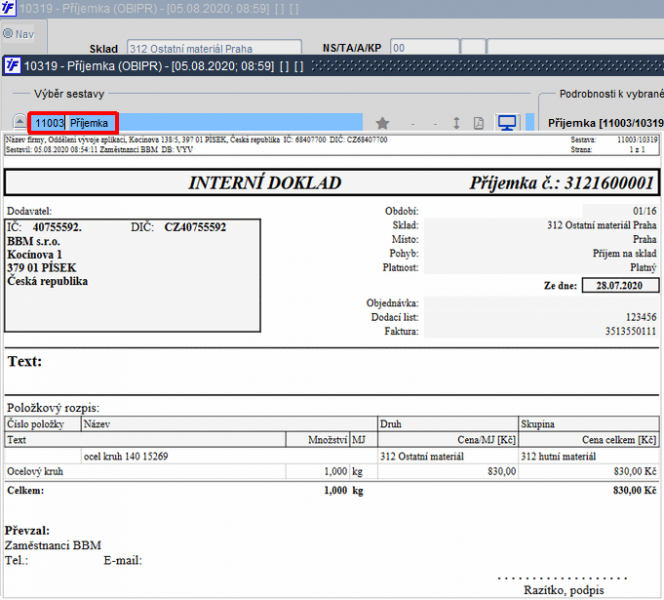Click the DIČ value CZ40755592
This screenshot has width=664, height=600.
tap(195, 227)
